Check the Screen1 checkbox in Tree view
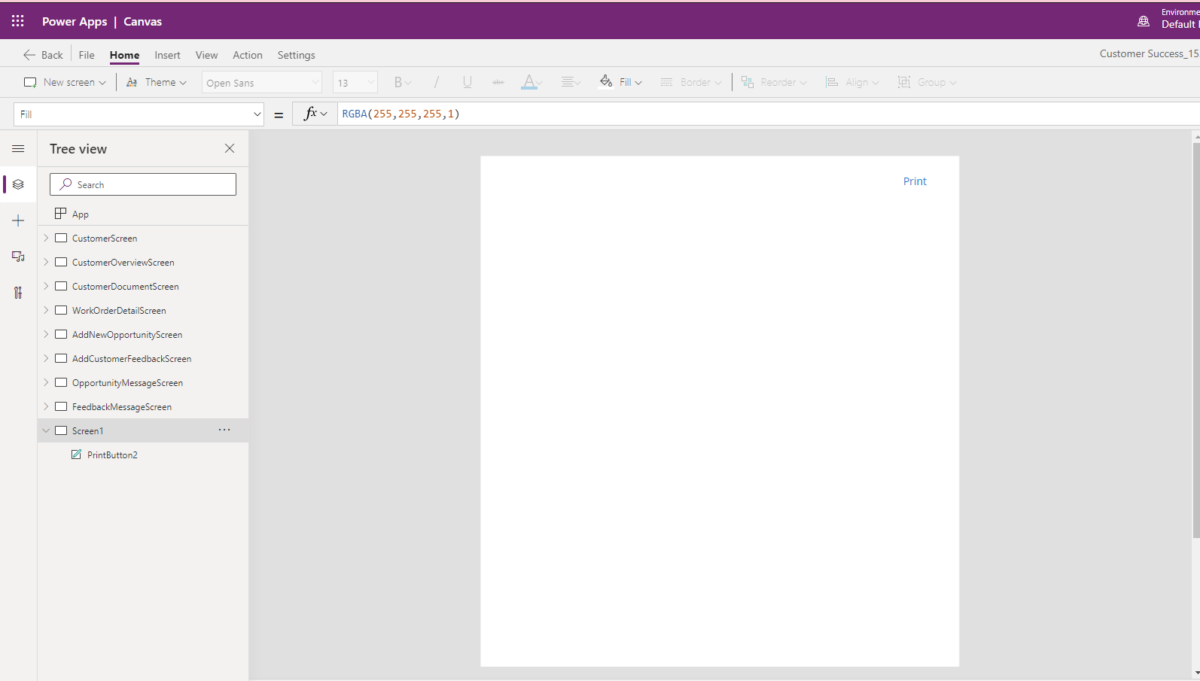 point(63,430)
